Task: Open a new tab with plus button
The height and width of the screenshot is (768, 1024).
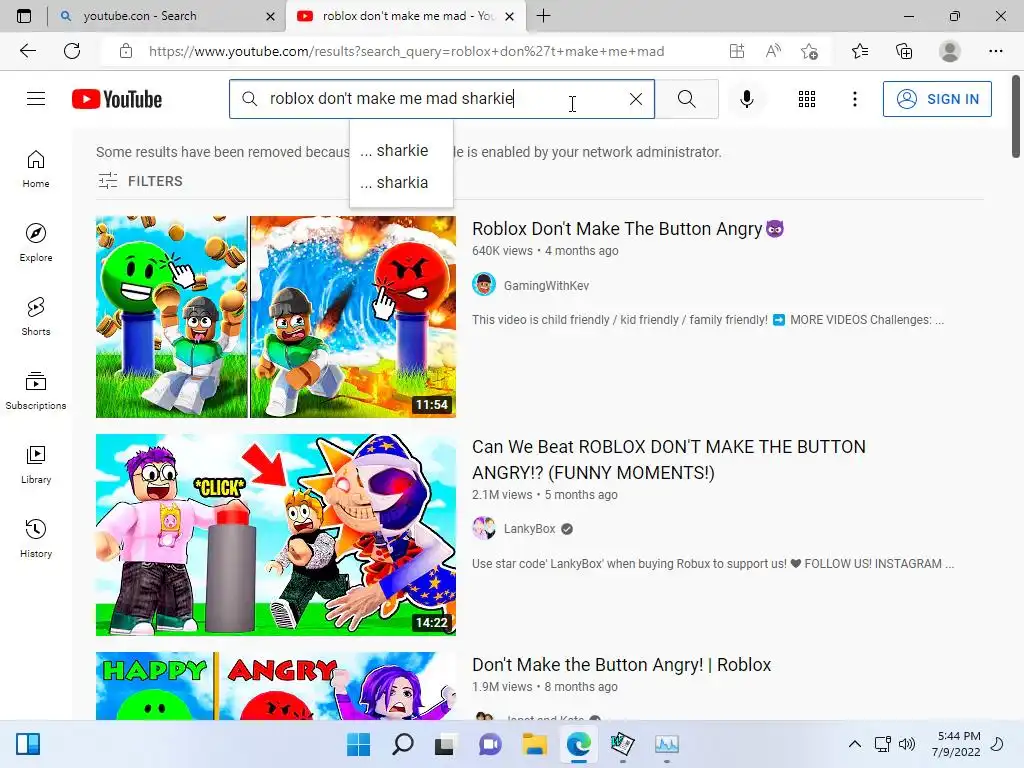Action: [x=543, y=16]
